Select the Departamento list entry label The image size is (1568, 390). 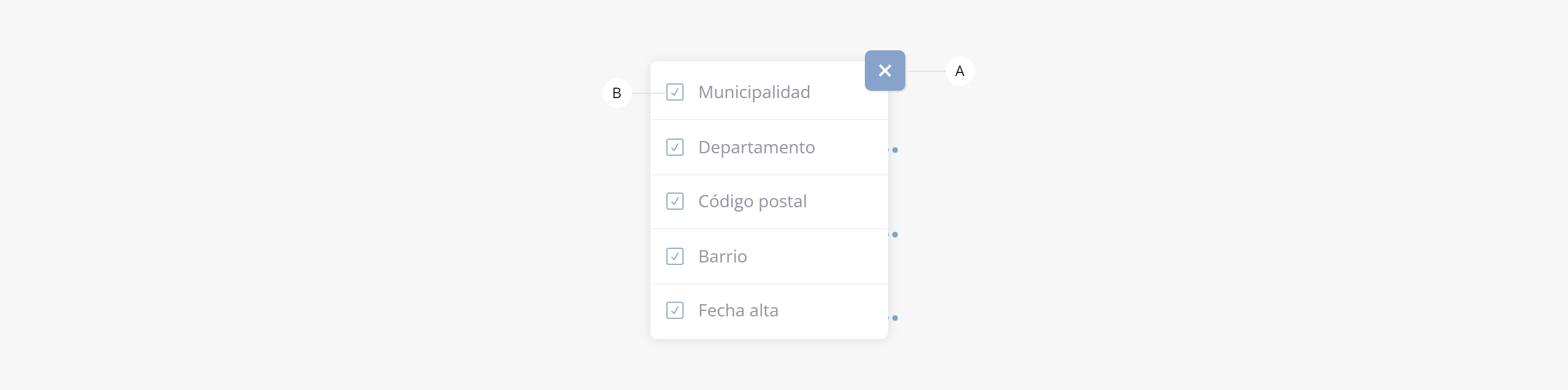[756, 147]
